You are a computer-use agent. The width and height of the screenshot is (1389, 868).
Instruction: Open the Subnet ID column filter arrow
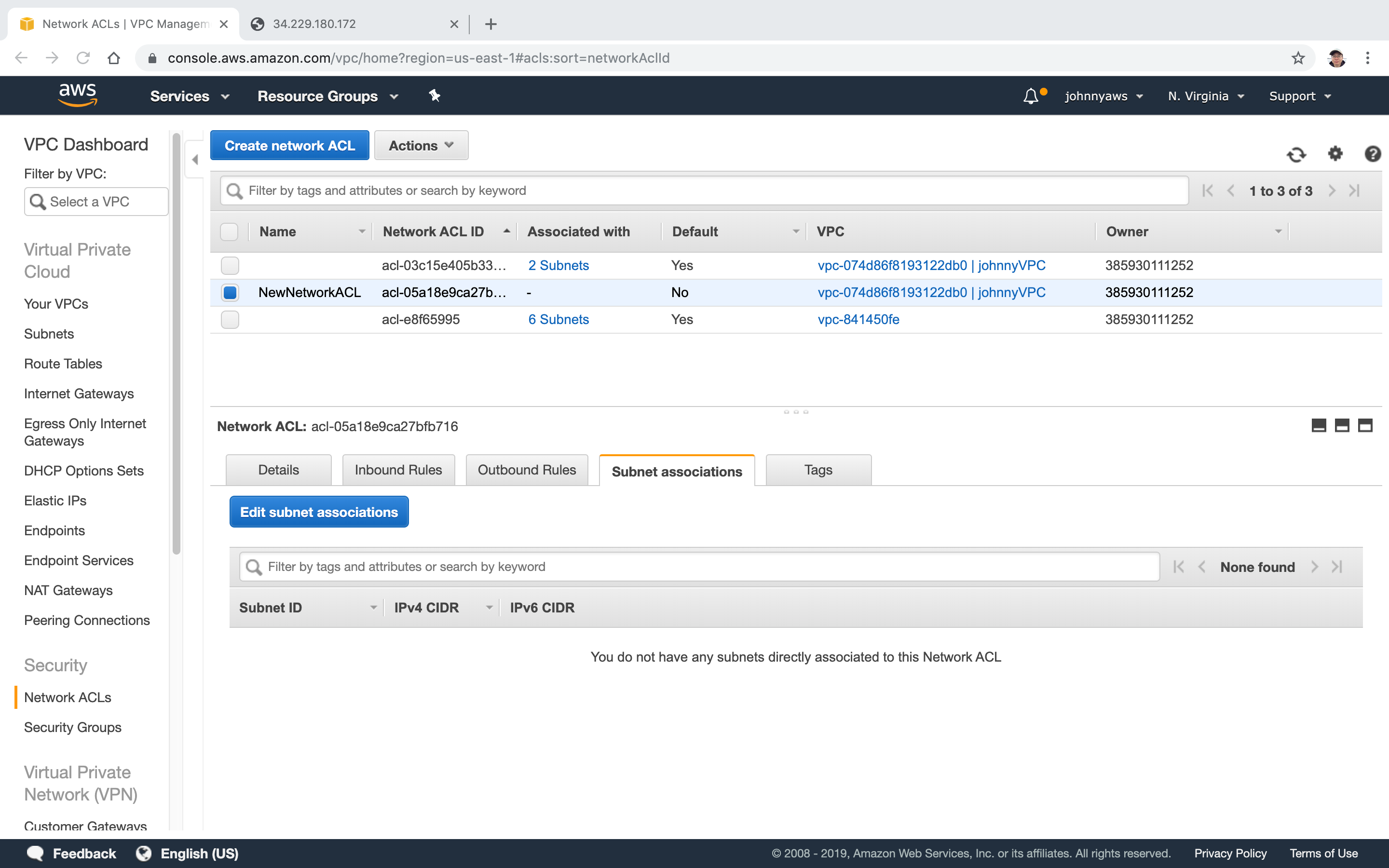(x=374, y=608)
